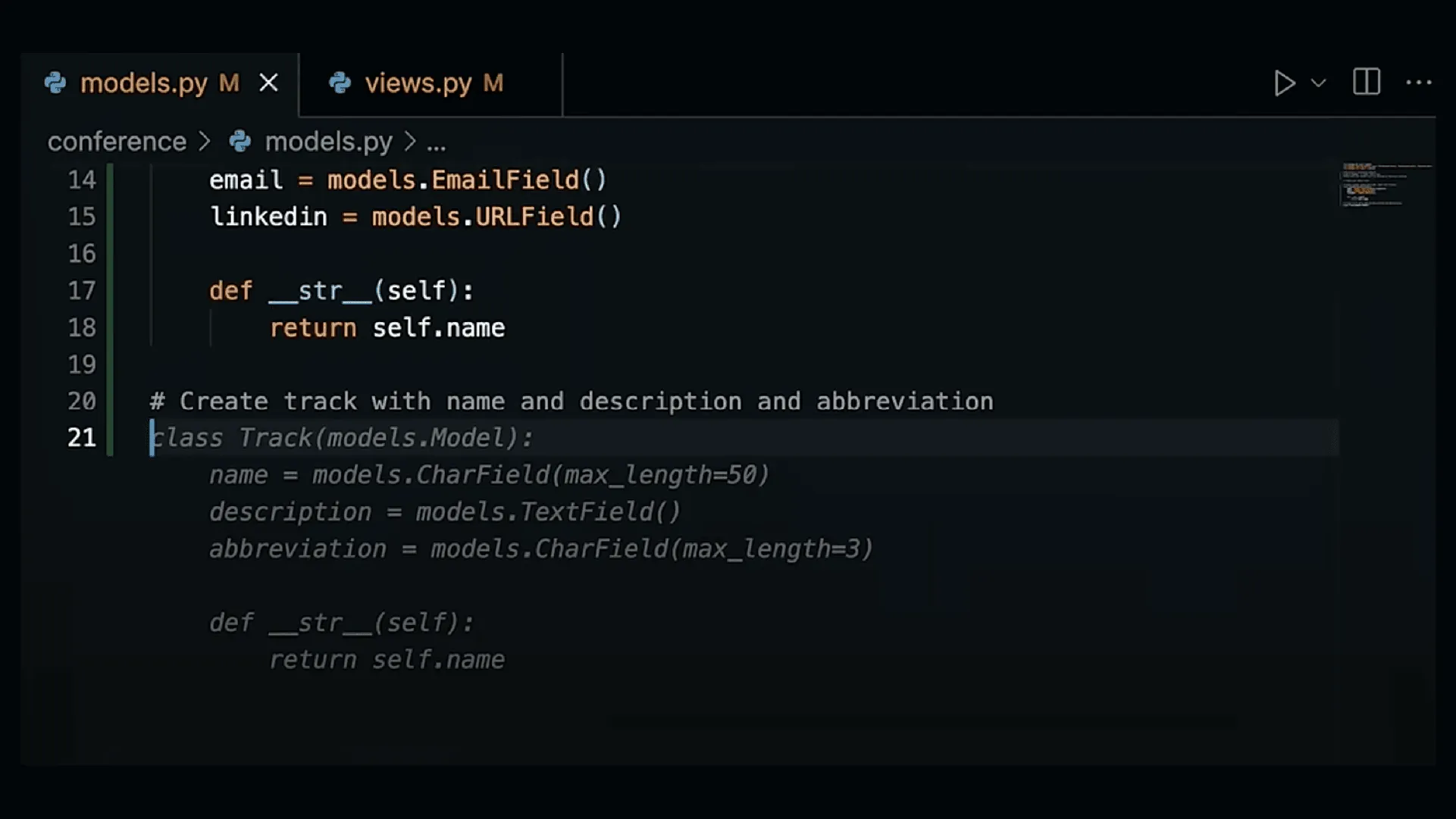This screenshot has width=1456, height=819.
Task: Select line number 15 in gutter
Action: pos(82,217)
